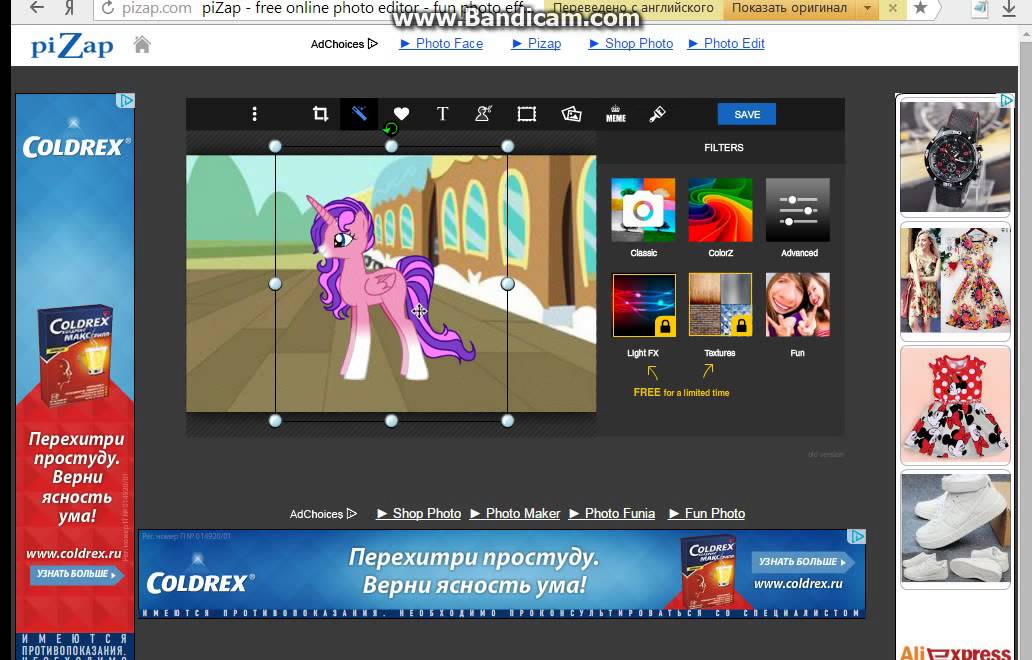
Task: Click the ad info icon on left Coldrex banner
Action: (x=126, y=101)
